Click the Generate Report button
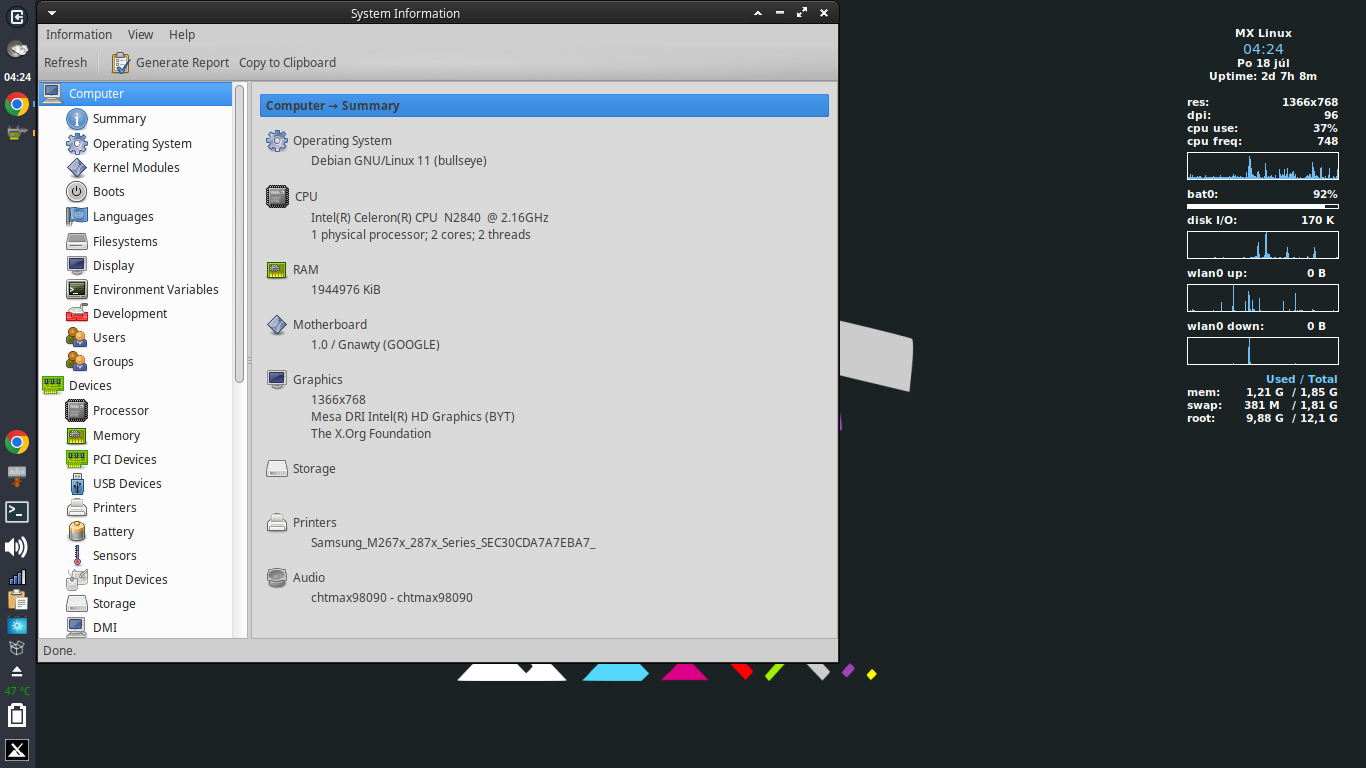Image resolution: width=1366 pixels, height=768 pixels. pyautogui.click(x=171, y=62)
